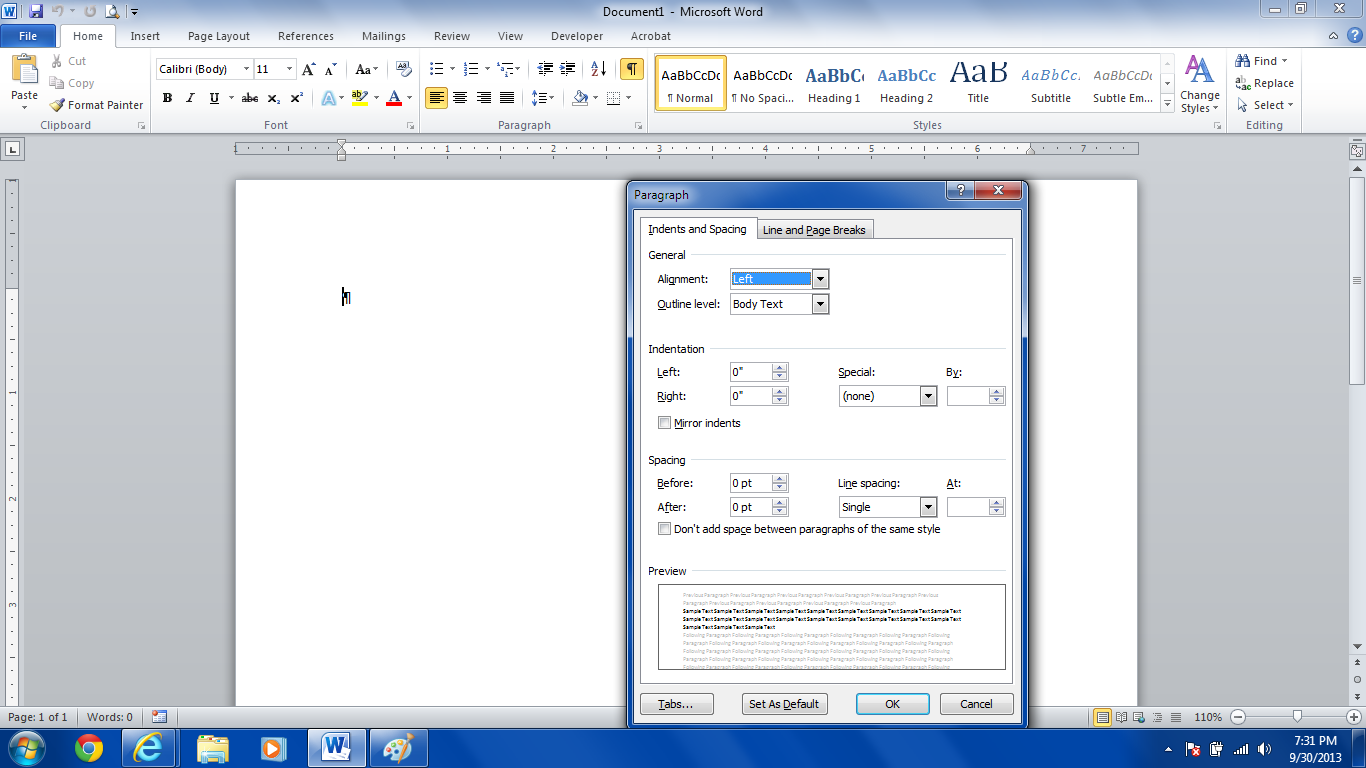1366x768 pixels.
Task: Switch to Line and Page Breaks tab
Action: [814, 230]
